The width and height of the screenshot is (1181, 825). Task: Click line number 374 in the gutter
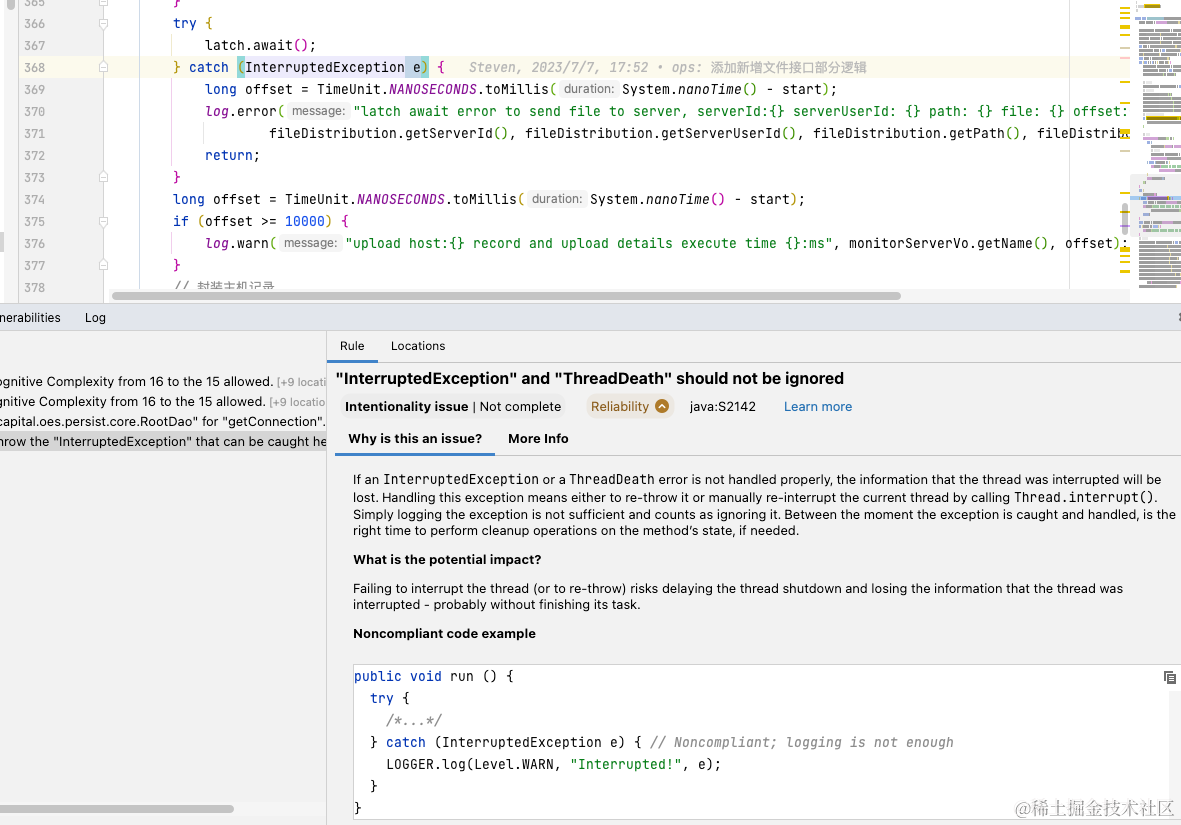[35, 200]
